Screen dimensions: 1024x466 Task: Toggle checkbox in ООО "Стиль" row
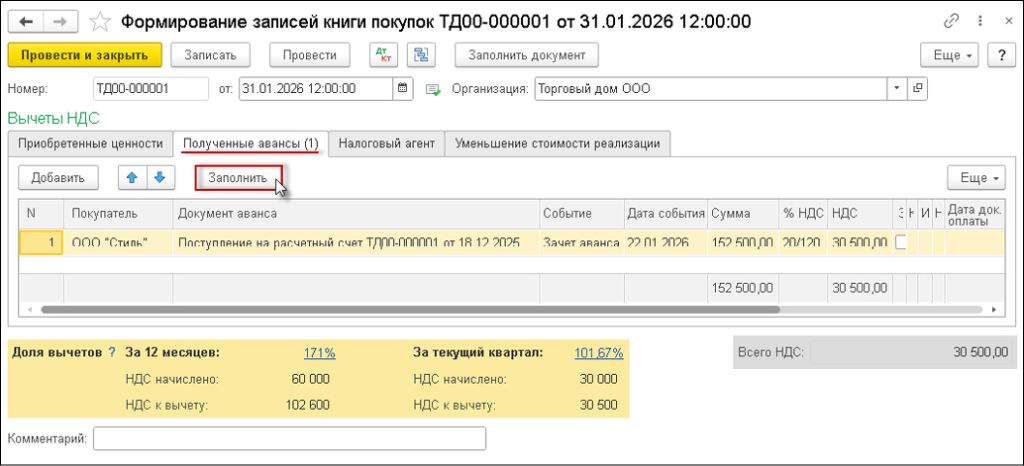coord(900,242)
